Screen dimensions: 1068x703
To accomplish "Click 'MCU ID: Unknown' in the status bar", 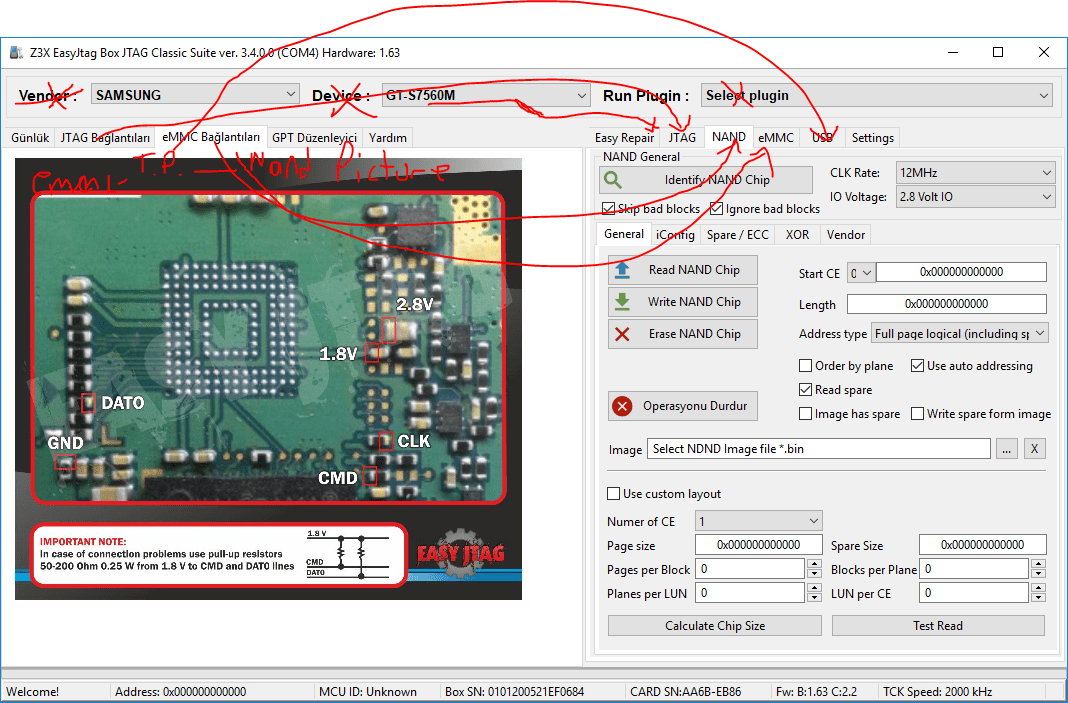I will (x=368, y=691).
